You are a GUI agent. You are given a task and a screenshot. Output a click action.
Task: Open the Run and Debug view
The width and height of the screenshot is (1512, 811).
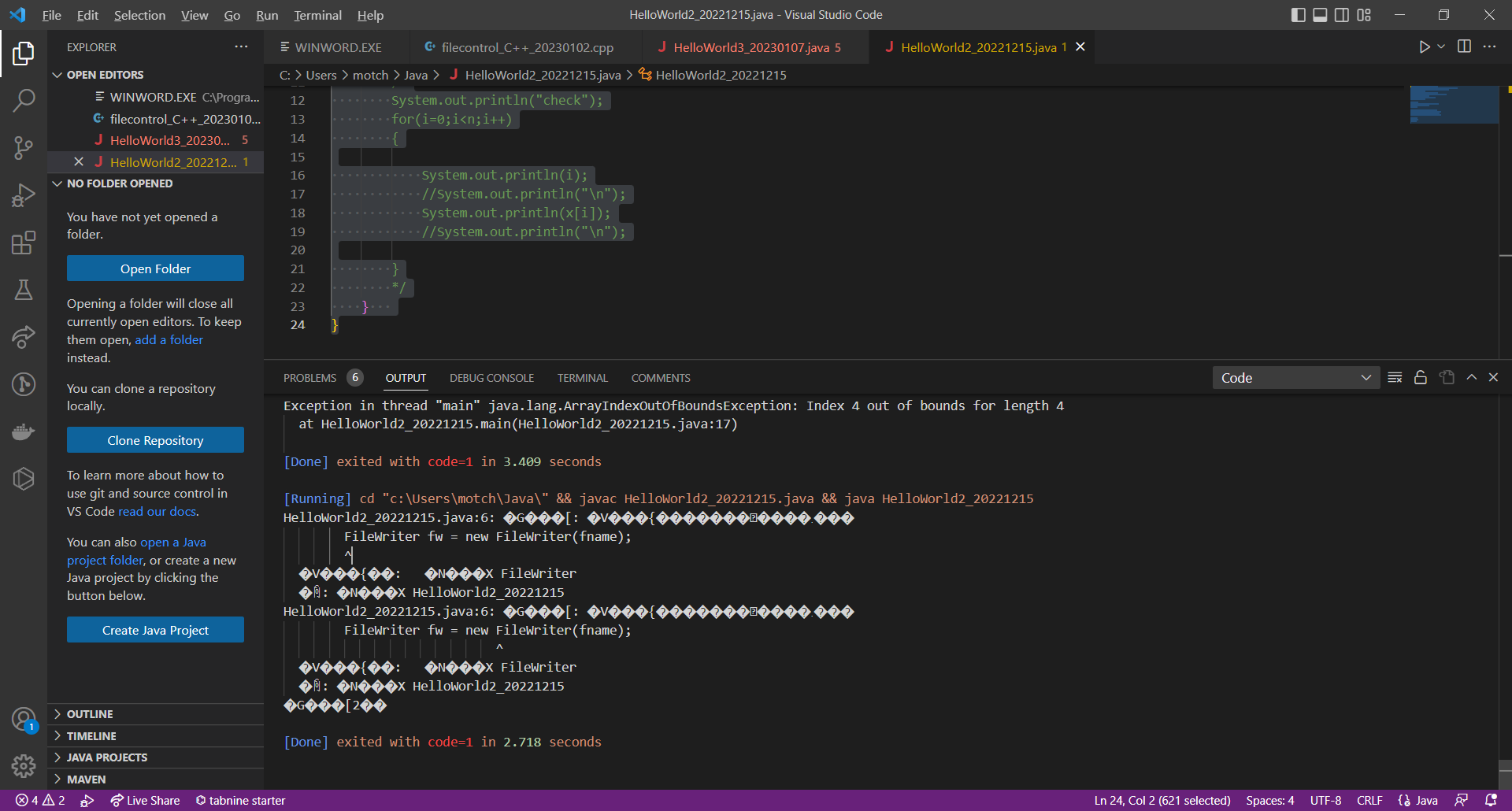tap(24, 195)
